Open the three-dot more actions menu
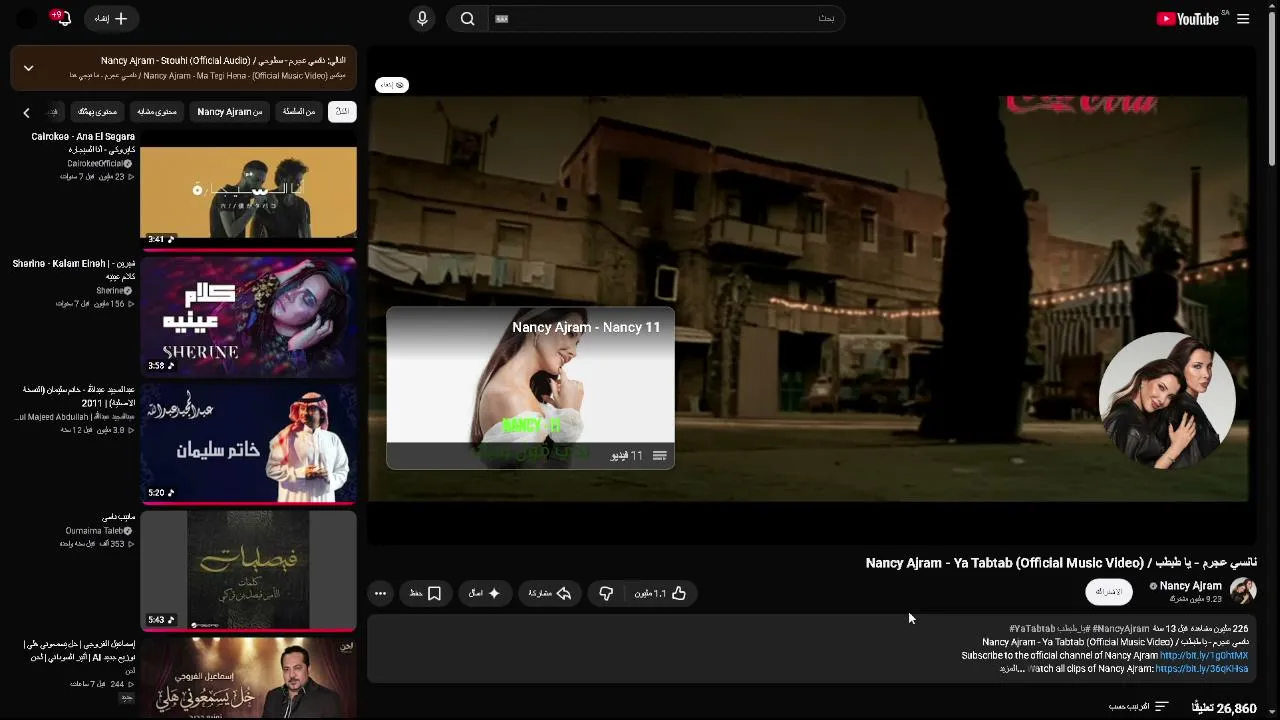The image size is (1280, 720). point(380,593)
